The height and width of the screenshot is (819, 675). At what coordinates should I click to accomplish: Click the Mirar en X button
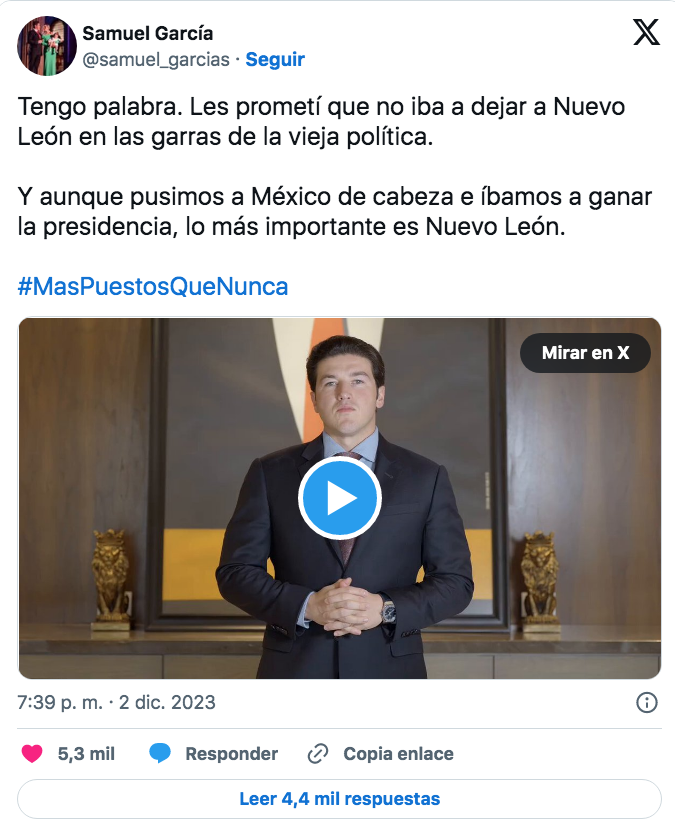tap(585, 353)
